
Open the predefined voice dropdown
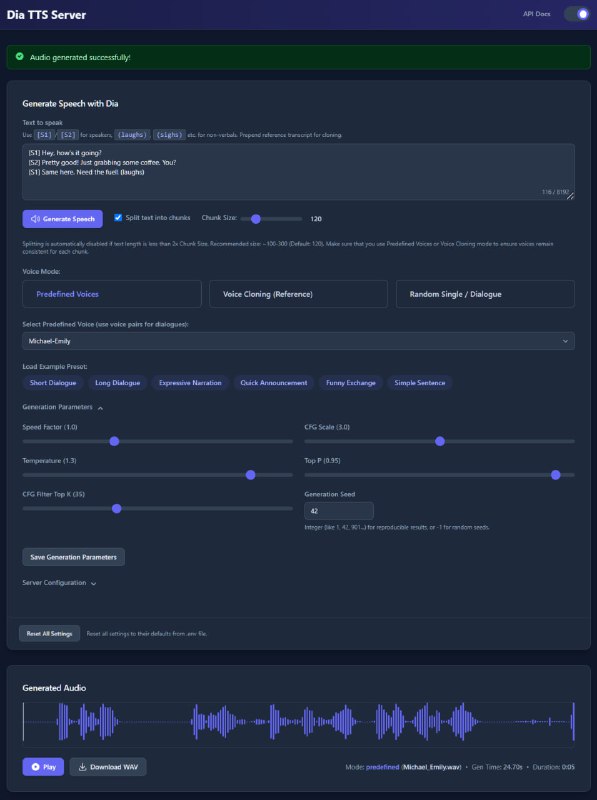298,340
